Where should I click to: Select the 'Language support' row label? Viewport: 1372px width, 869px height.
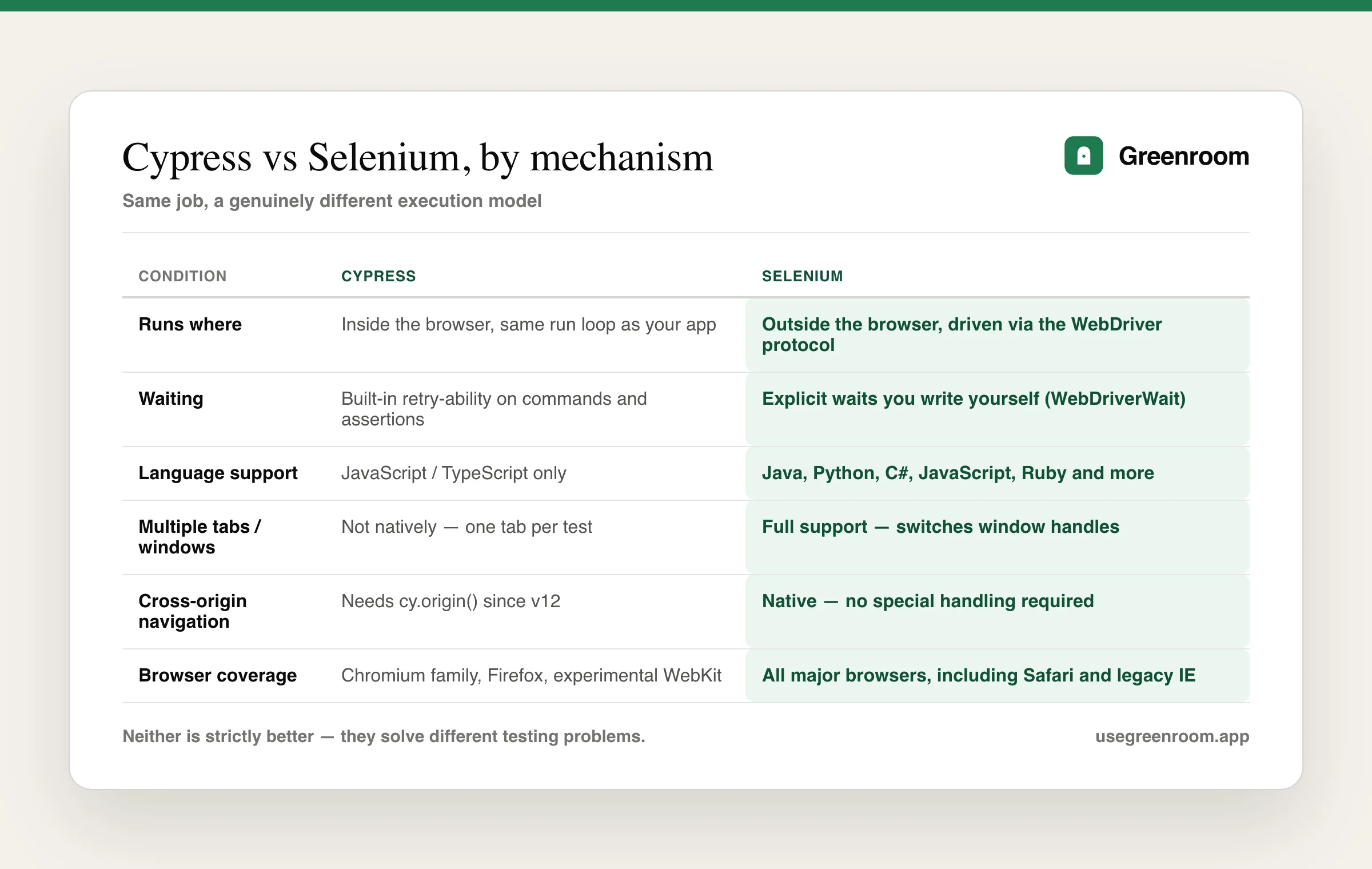(218, 473)
